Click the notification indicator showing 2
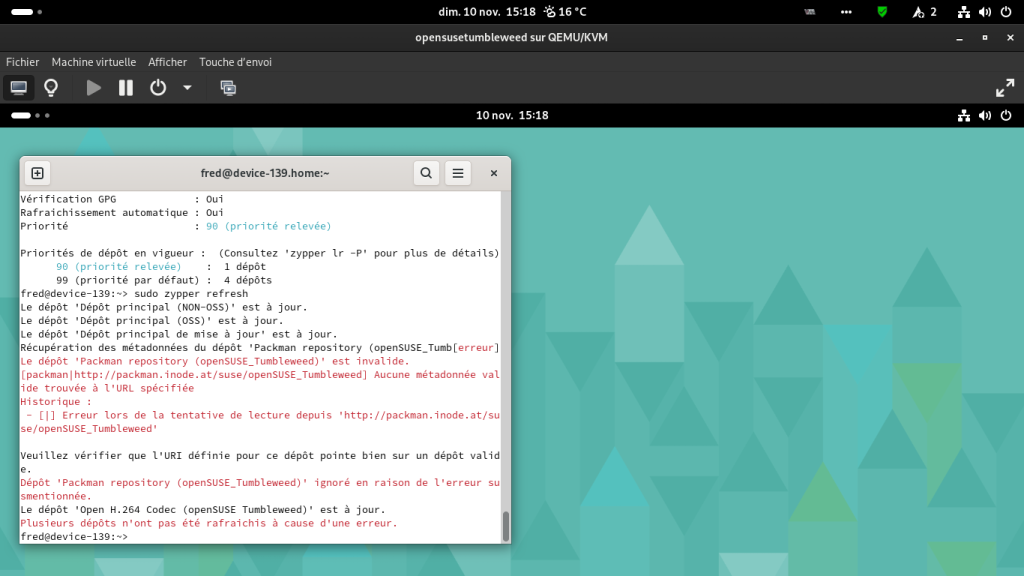 coord(925,12)
